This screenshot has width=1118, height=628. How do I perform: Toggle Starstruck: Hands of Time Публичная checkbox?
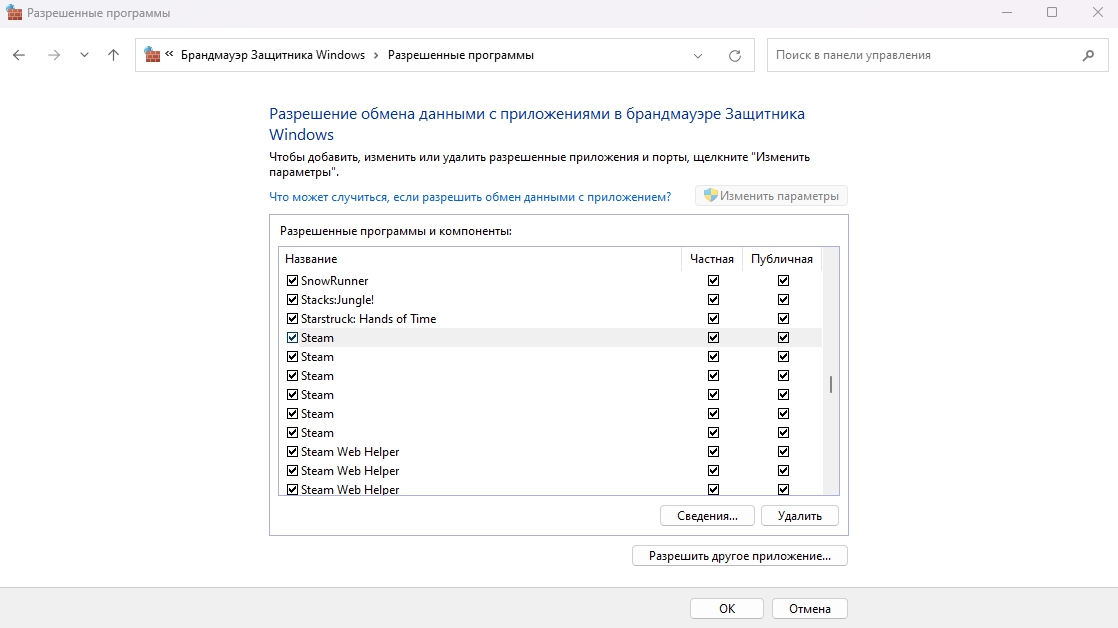[783, 319]
